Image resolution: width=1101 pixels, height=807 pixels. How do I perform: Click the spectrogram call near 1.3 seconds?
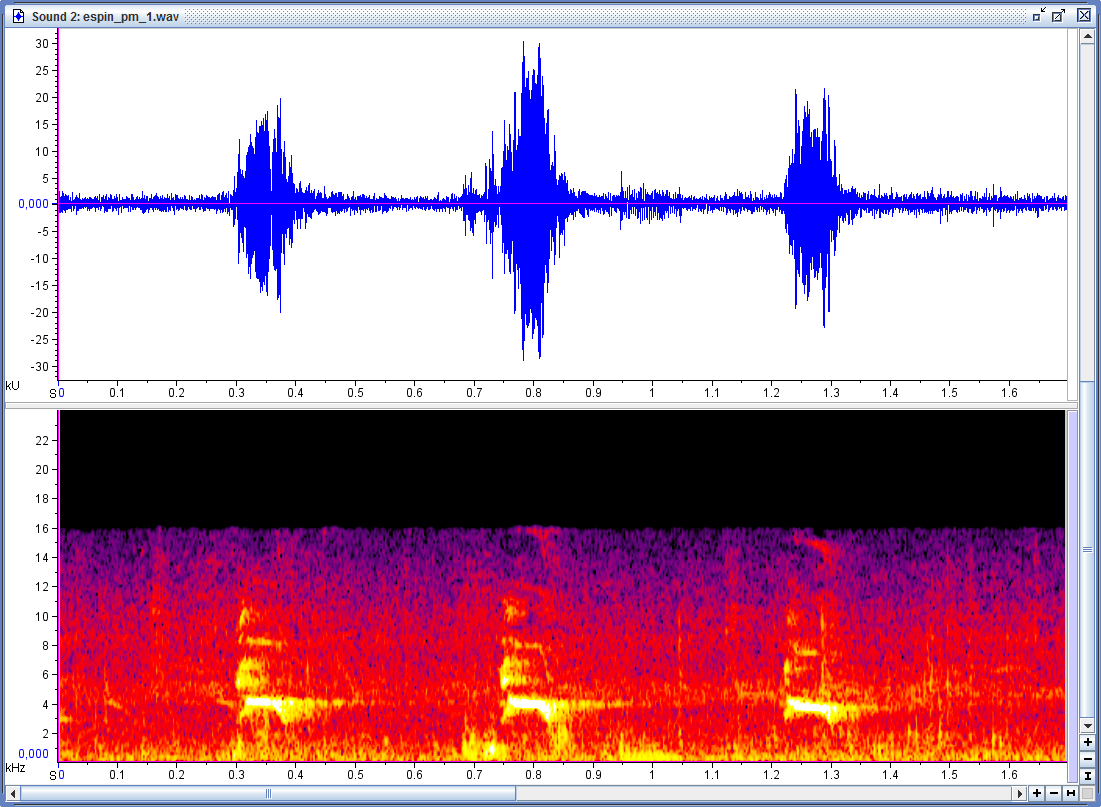click(x=810, y=706)
